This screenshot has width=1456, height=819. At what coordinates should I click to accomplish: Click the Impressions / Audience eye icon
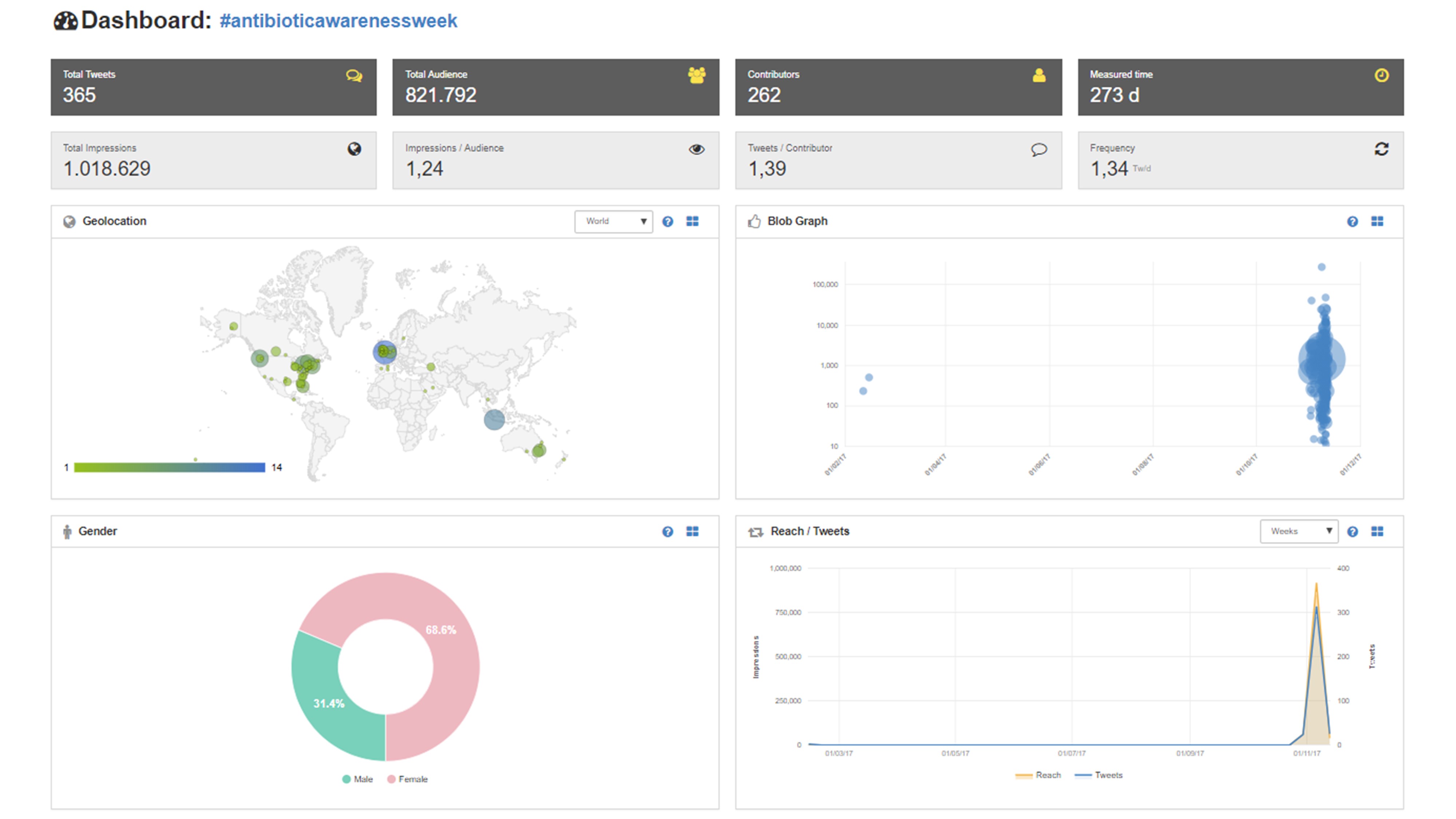pos(696,149)
